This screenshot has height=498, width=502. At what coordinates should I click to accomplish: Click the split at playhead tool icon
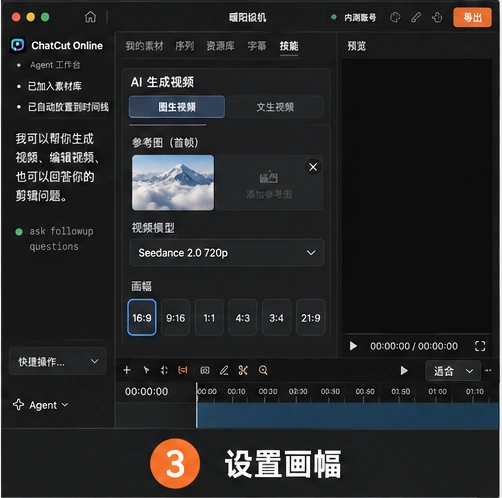coord(164,370)
